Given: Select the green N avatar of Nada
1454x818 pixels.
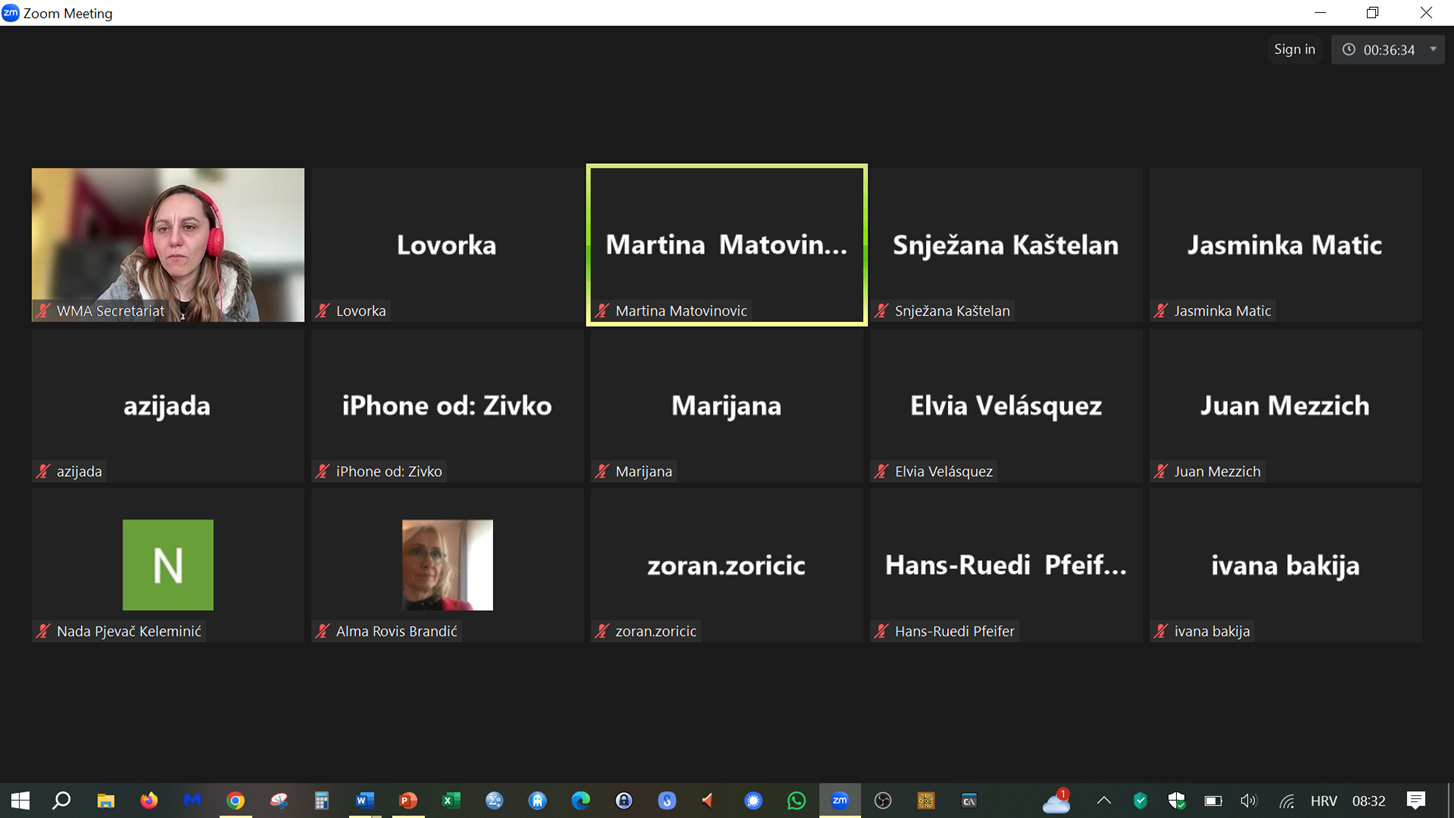Looking at the screenshot, I should pos(168,565).
